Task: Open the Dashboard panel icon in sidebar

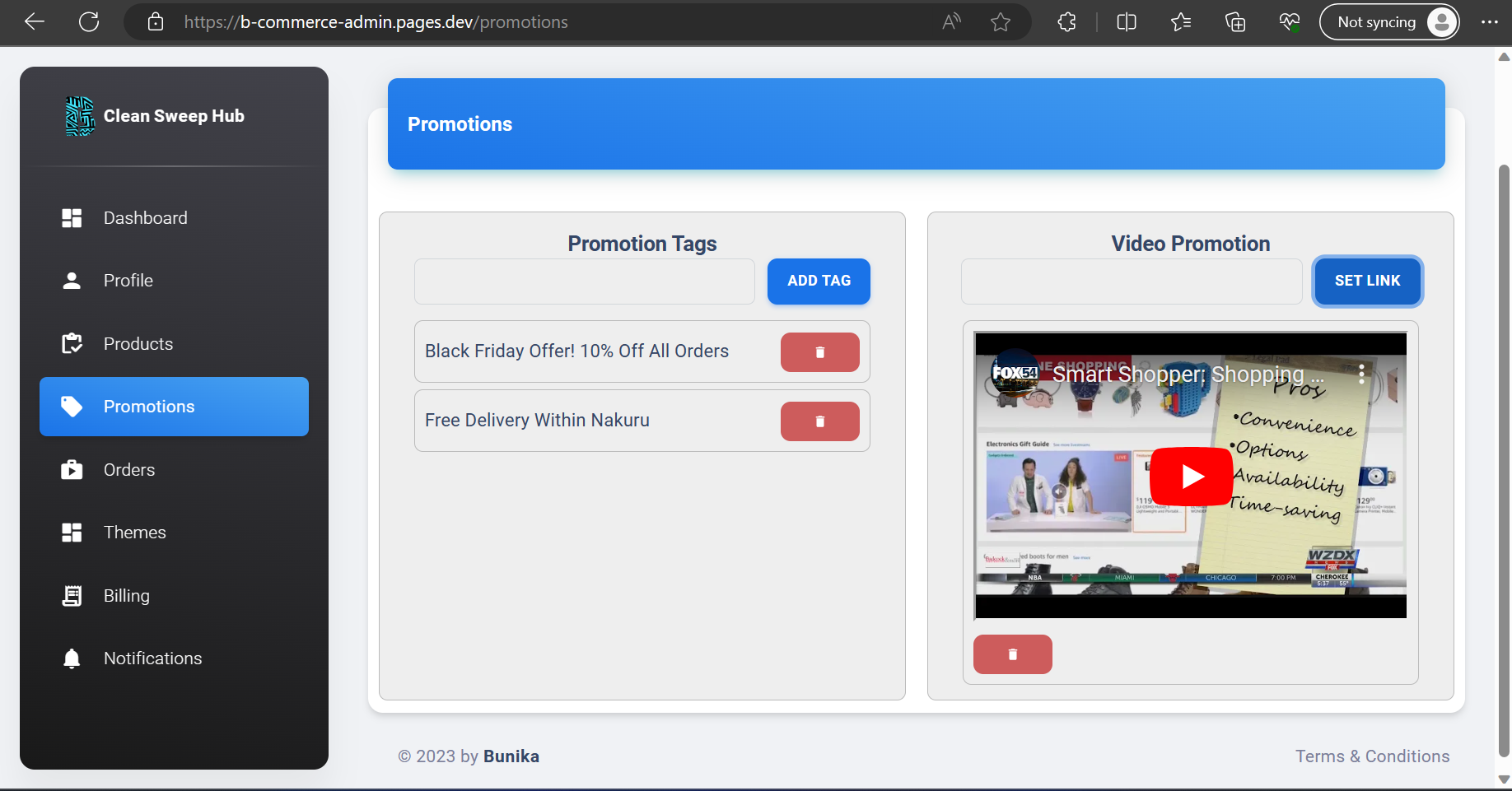Action: 72,217
